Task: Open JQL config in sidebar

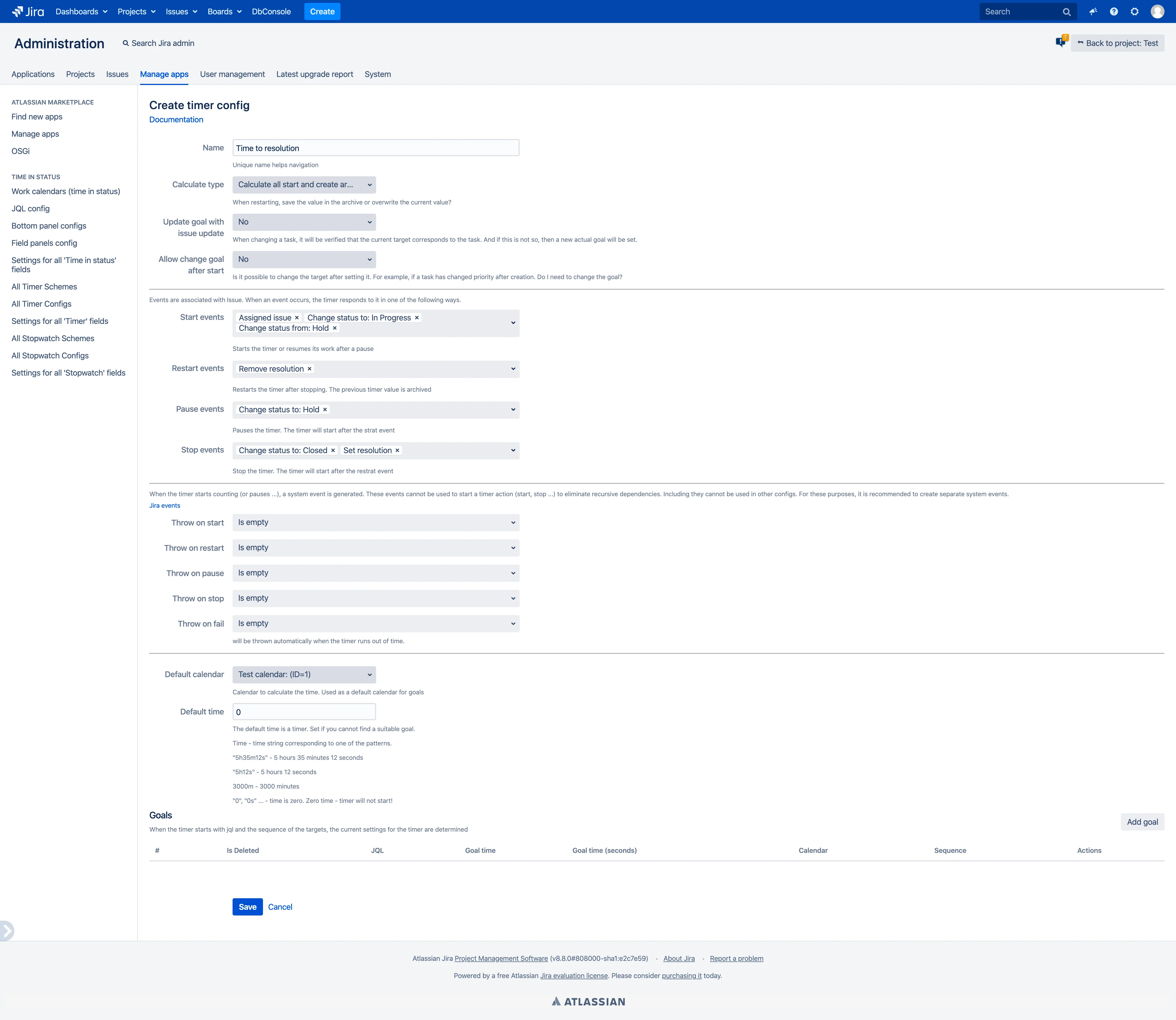Action: pyautogui.click(x=31, y=208)
